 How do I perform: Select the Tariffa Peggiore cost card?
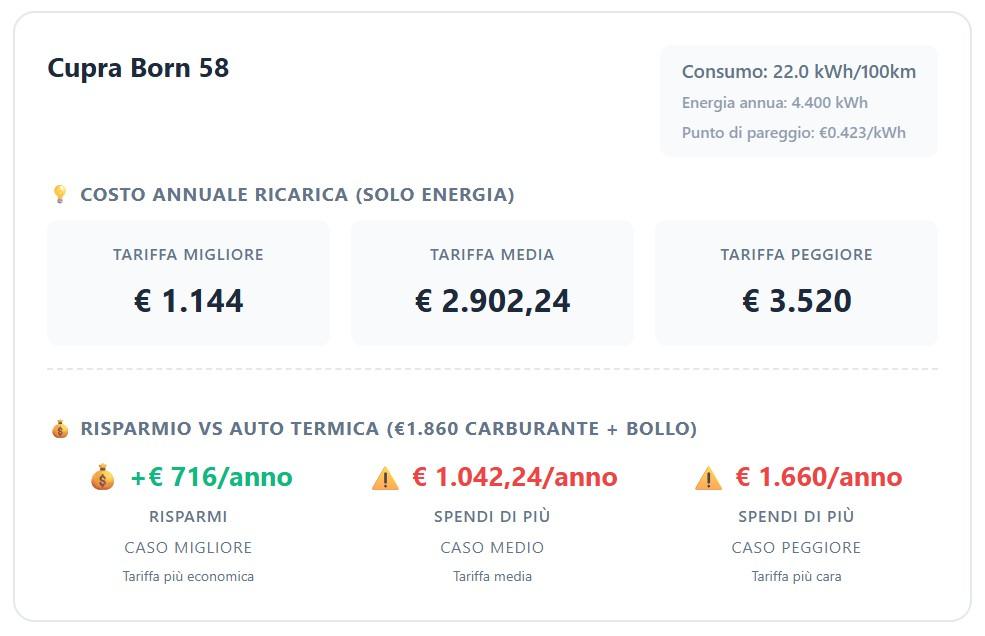pos(796,283)
